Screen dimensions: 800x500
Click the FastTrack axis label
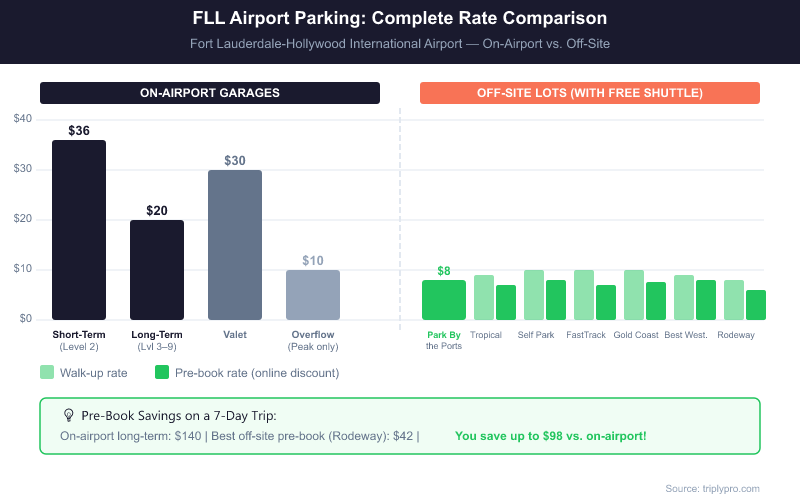(586, 335)
